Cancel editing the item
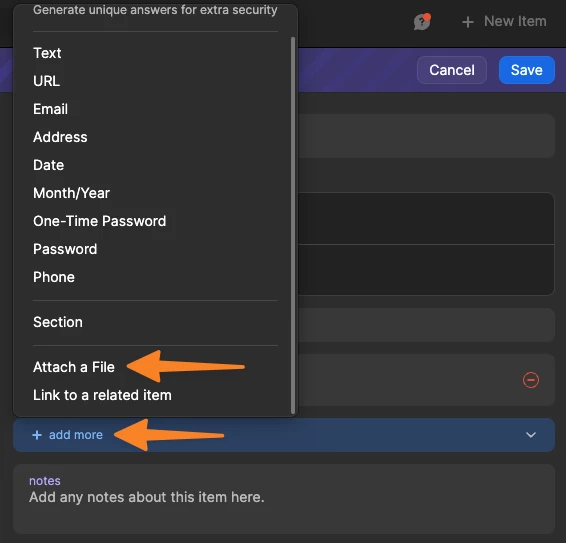 click(x=452, y=70)
